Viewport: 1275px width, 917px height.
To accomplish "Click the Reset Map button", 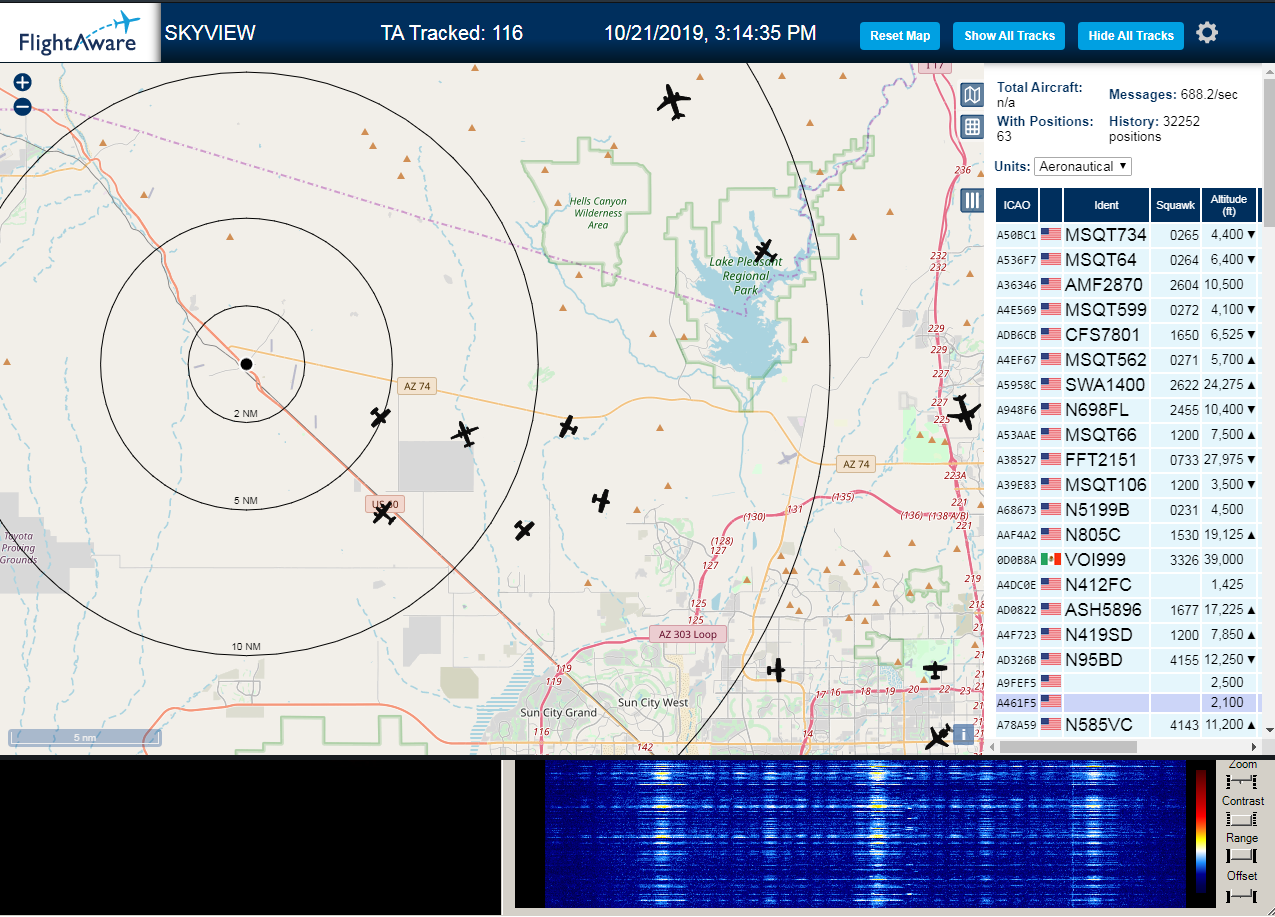I will (x=900, y=36).
